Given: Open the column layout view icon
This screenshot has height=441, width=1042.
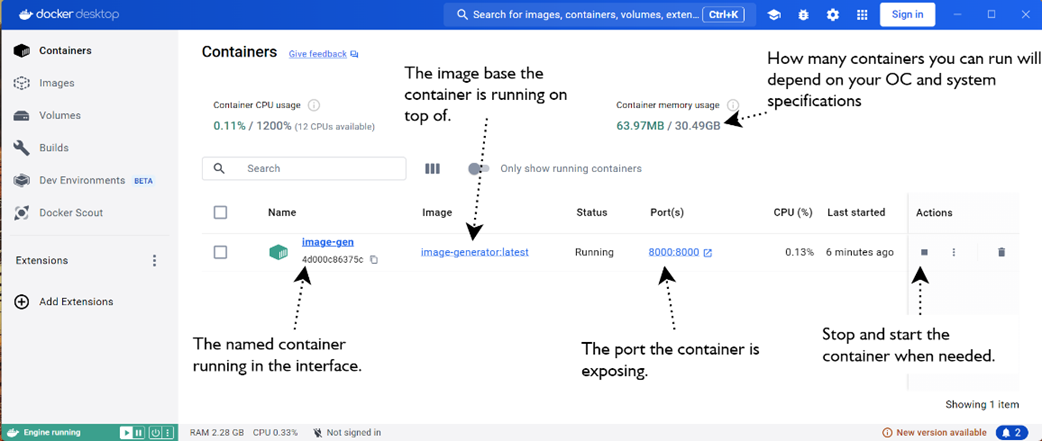Looking at the screenshot, I should point(432,169).
